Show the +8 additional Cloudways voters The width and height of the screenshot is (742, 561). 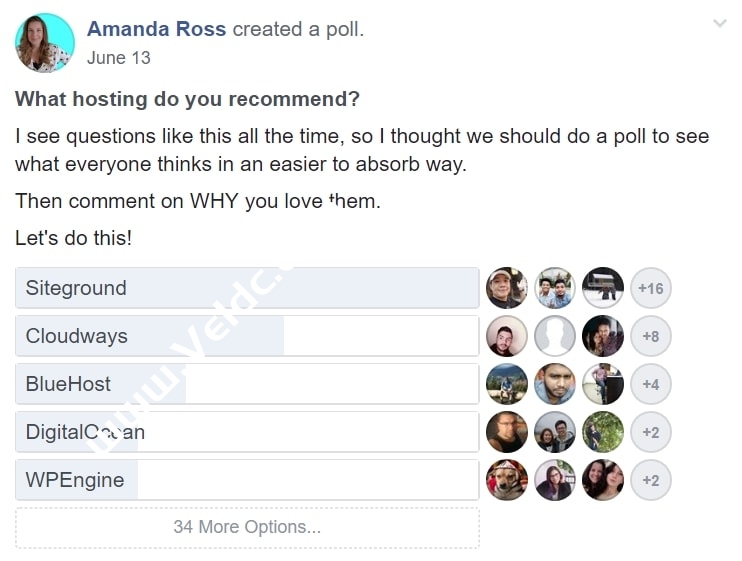coord(651,336)
